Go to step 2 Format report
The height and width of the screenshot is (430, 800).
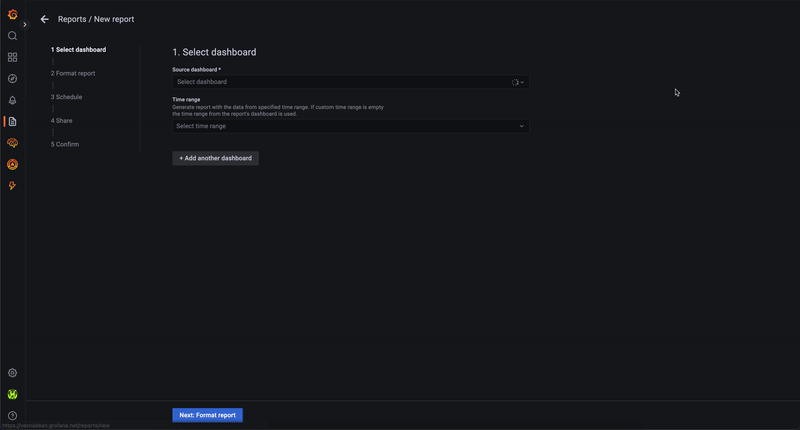[74, 73]
